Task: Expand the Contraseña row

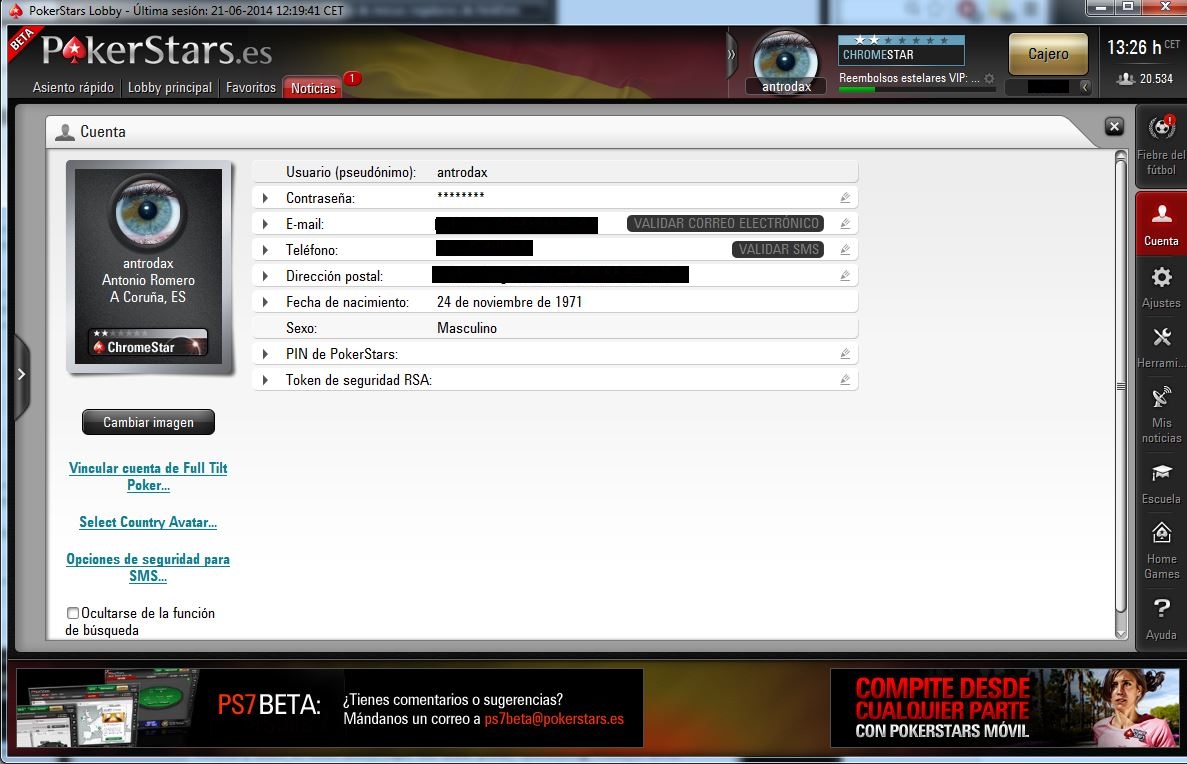Action: [265, 198]
